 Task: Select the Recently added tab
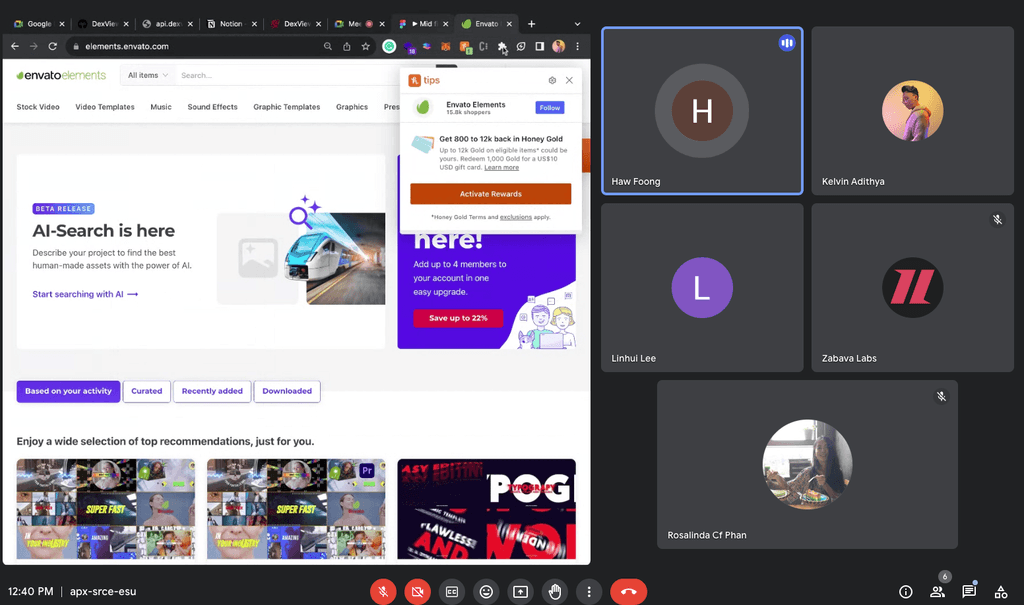(x=212, y=391)
